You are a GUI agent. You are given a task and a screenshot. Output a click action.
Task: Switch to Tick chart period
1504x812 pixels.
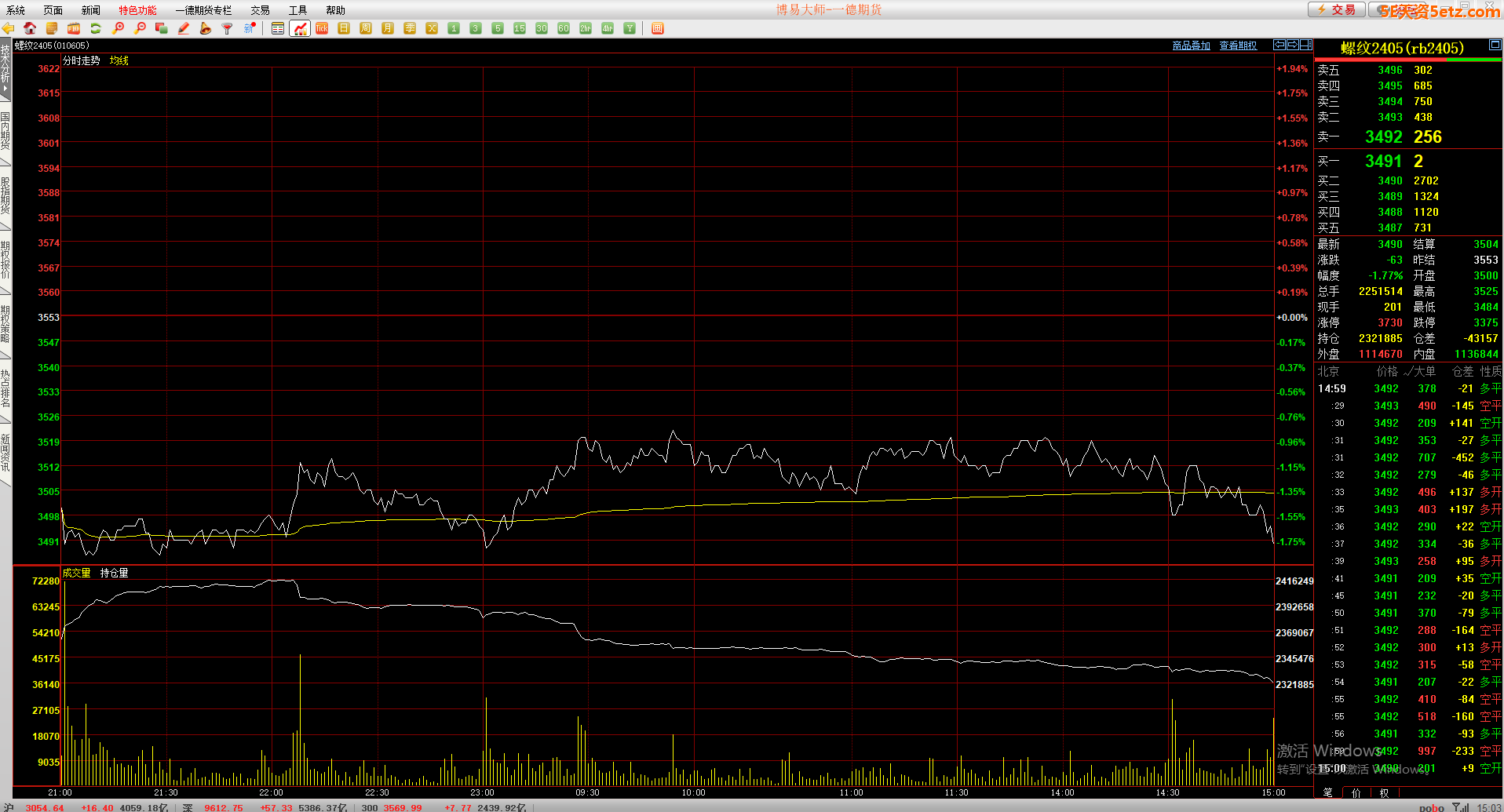pyautogui.click(x=322, y=28)
